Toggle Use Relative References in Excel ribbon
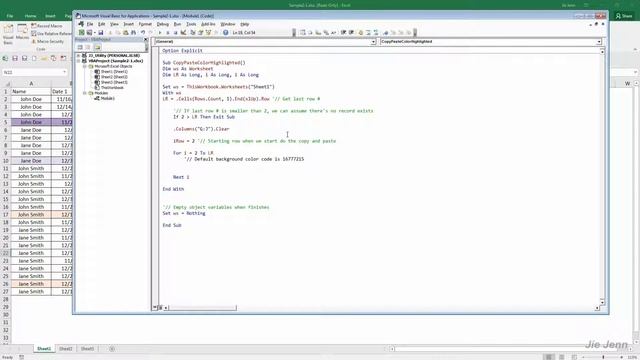The width and height of the screenshot is (640, 360). (x=51, y=33)
